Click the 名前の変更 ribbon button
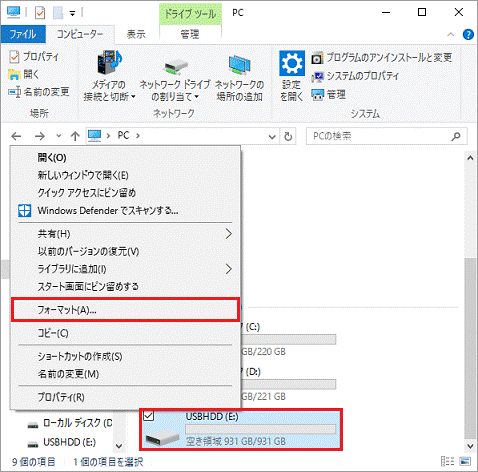The width and height of the screenshot is (478, 472). point(39,92)
